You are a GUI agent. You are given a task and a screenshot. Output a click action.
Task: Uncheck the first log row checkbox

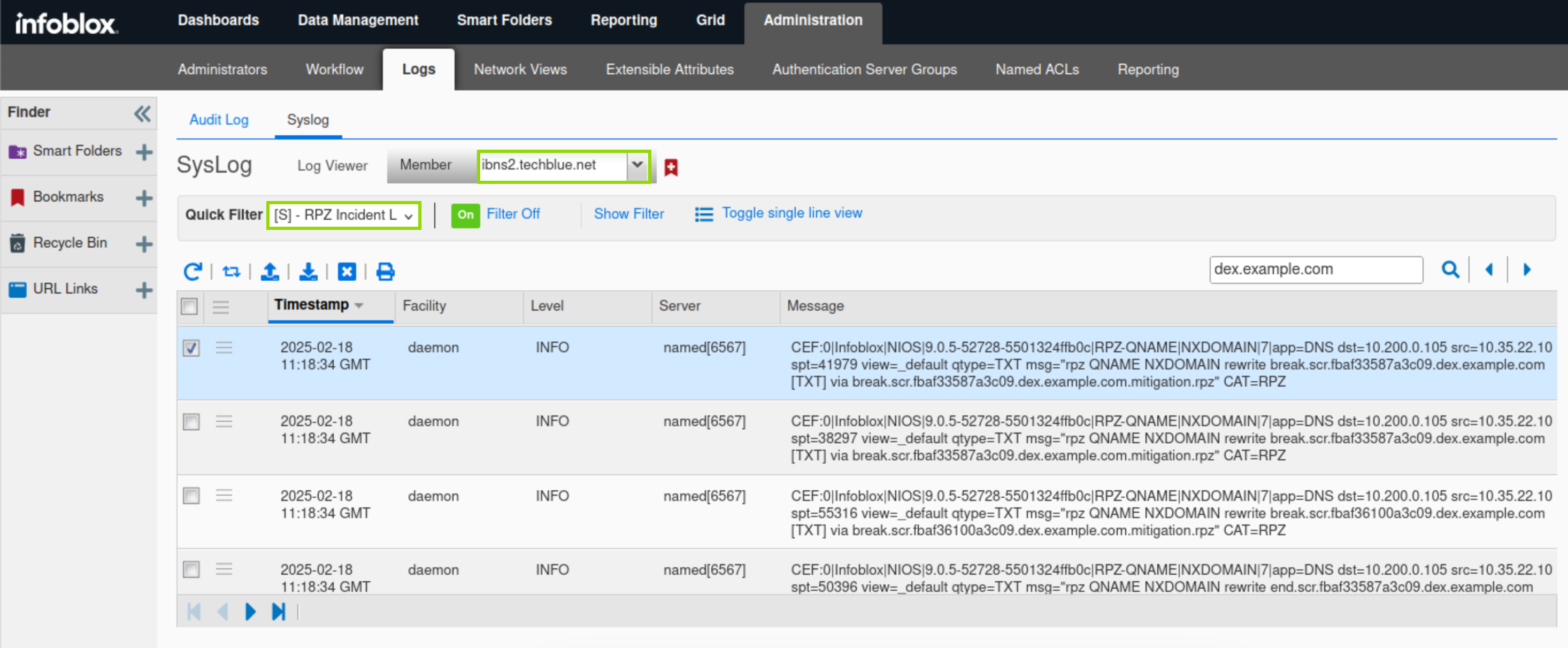pyautogui.click(x=191, y=348)
